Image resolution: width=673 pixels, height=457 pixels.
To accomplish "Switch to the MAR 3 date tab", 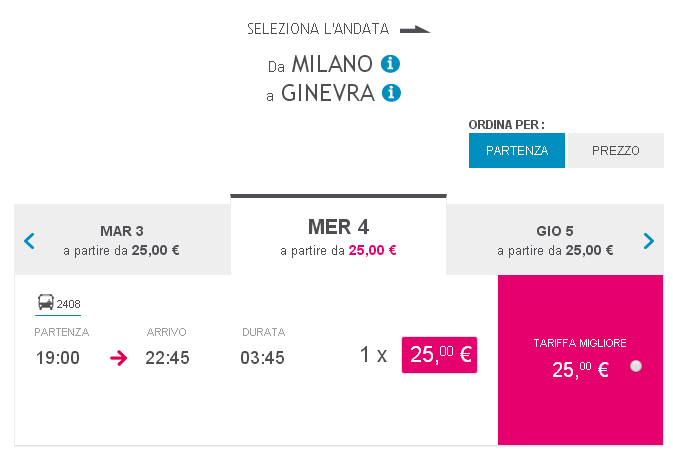I will click(x=122, y=240).
